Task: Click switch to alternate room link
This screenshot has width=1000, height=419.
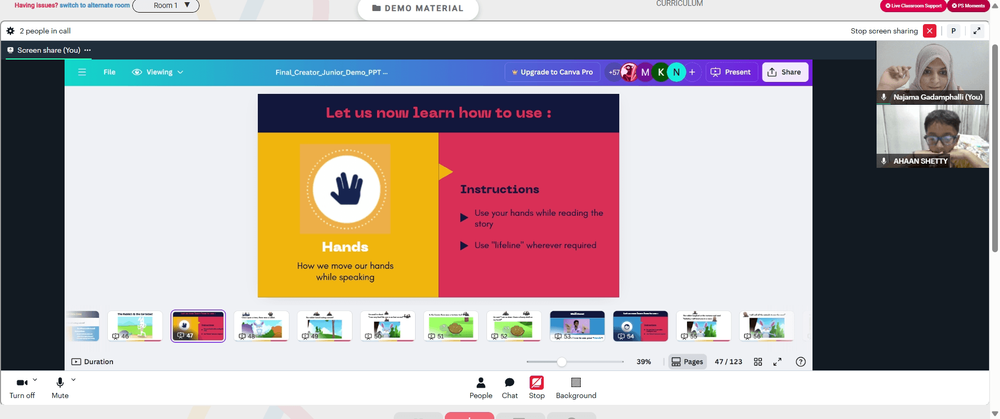Action: 95,5
